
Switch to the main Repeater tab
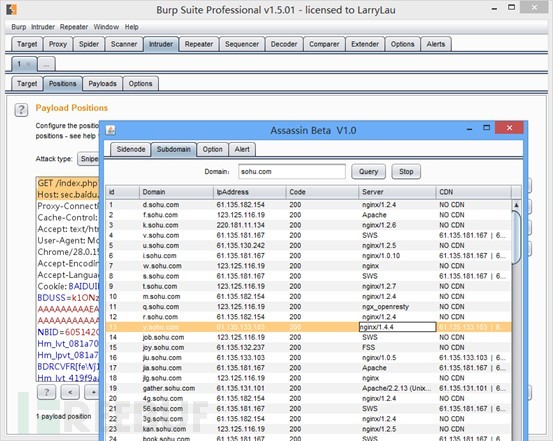click(199, 44)
